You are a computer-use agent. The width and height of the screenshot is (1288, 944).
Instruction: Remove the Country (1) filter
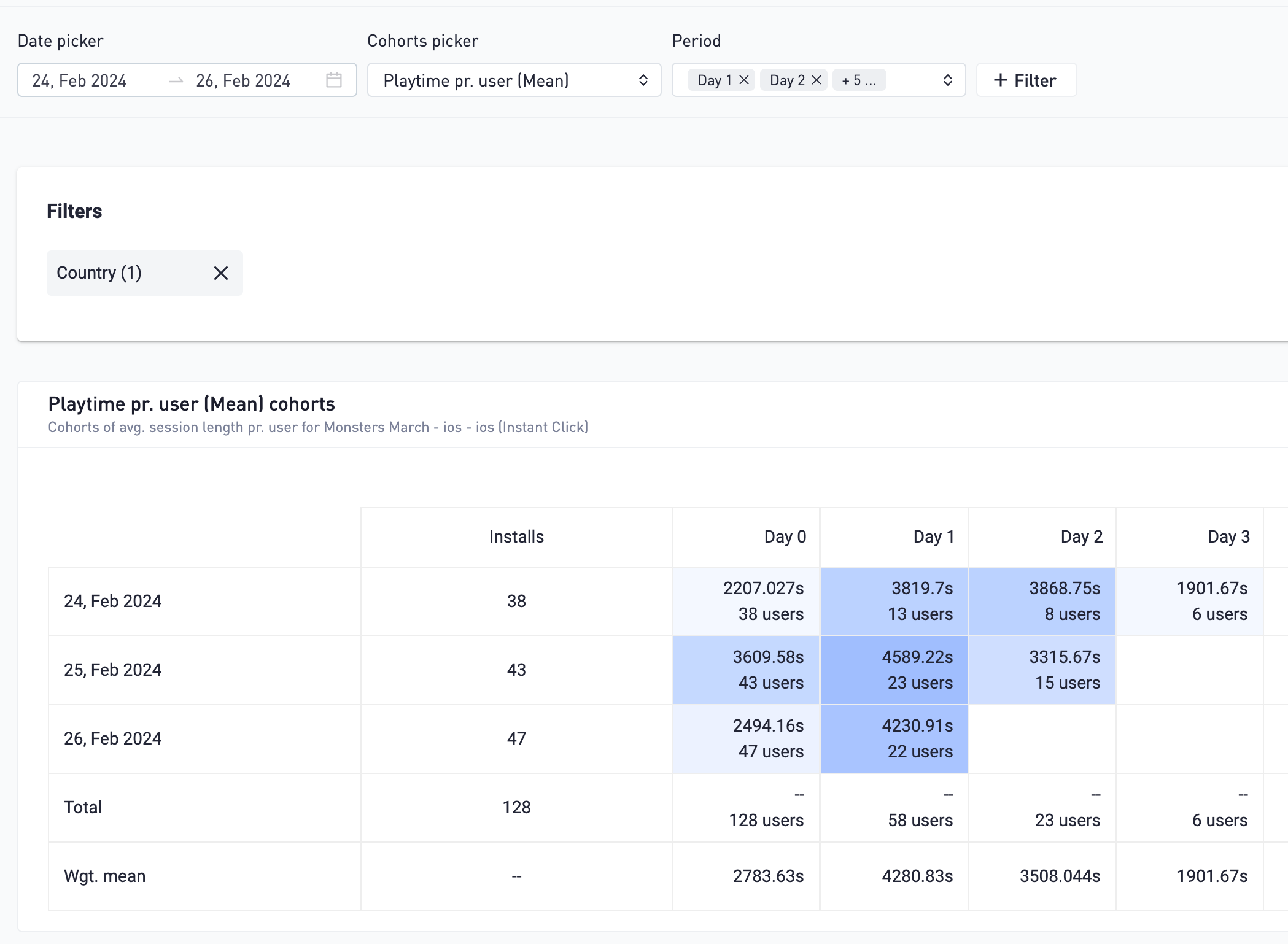pos(221,273)
